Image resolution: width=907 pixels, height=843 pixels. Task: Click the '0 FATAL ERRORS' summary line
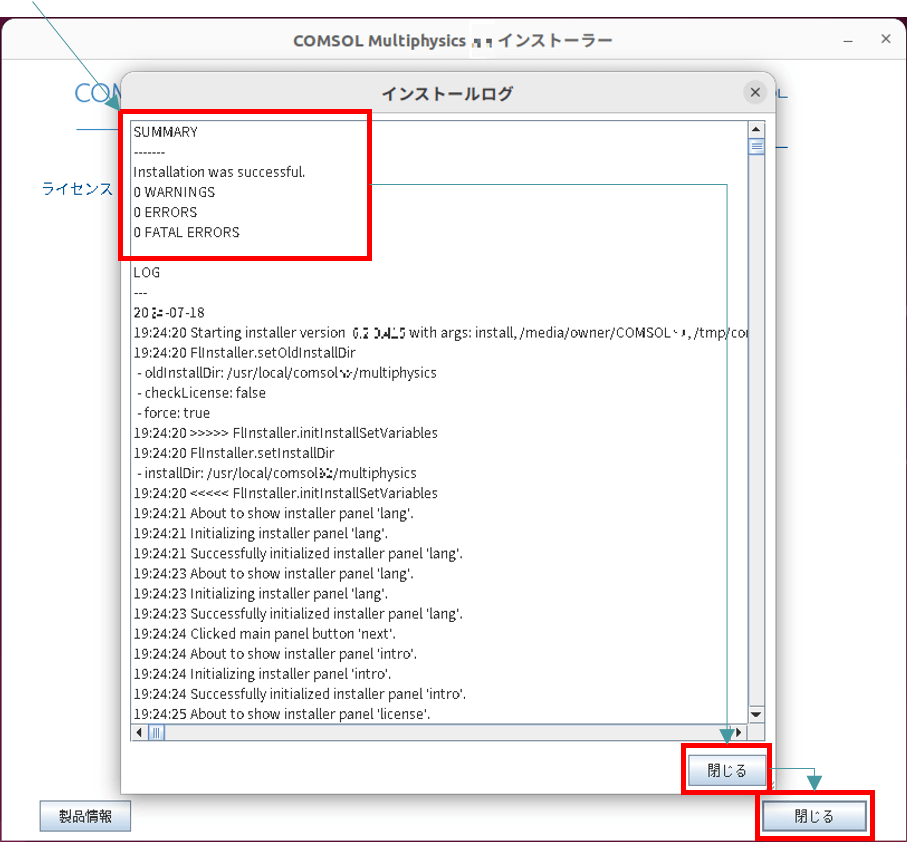tap(186, 232)
